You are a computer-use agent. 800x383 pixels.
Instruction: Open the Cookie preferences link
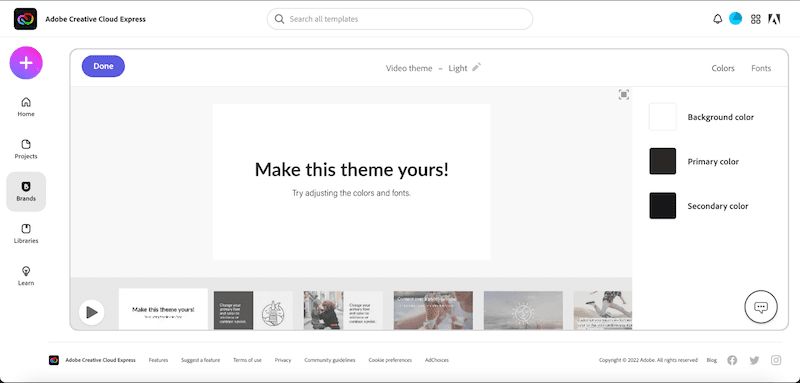pyautogui.click(x=390, y=360)
